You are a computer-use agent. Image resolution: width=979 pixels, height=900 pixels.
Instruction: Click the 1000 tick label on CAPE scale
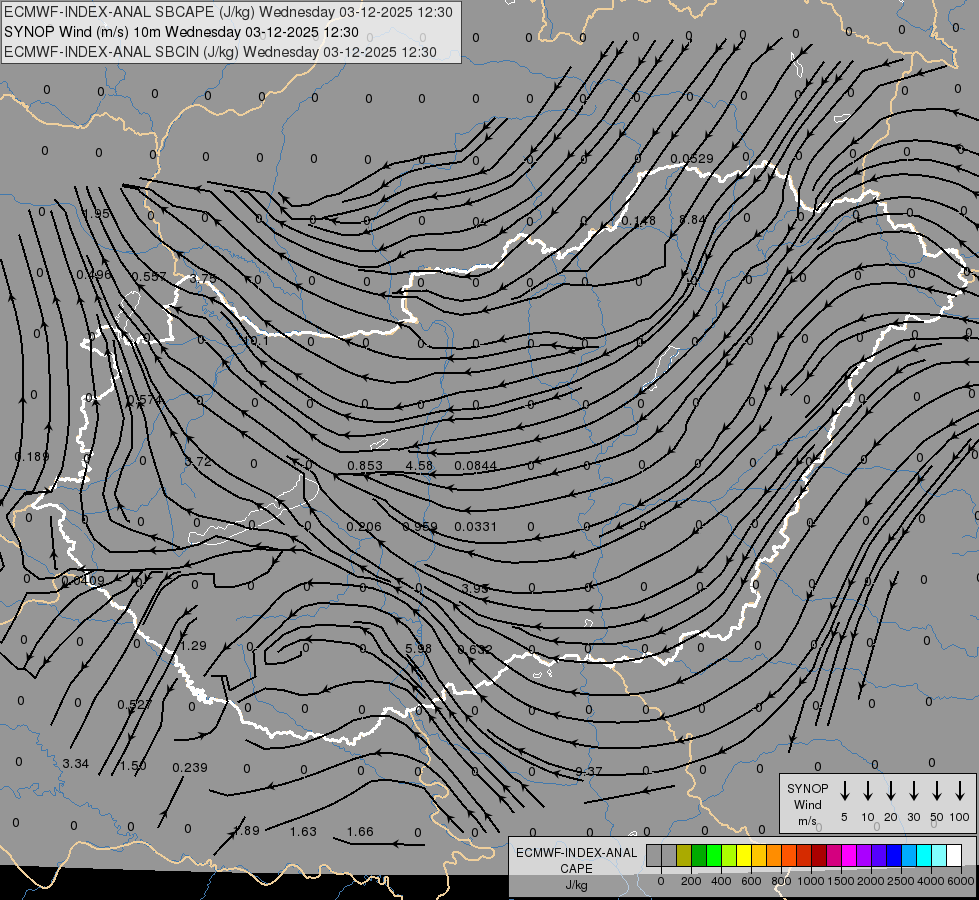811,881
